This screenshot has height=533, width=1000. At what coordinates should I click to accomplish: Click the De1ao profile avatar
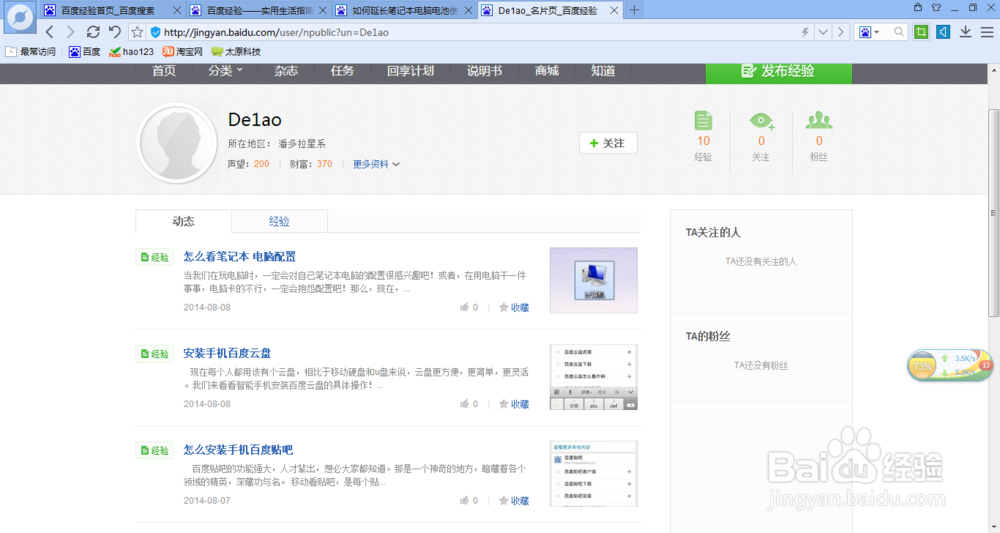[177, 143]
